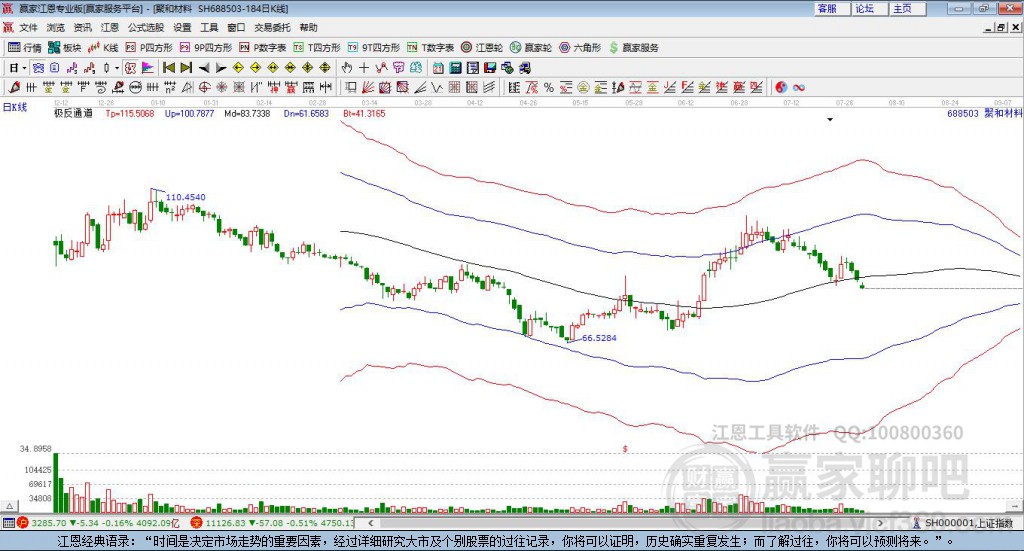1024x551 pixels.
Task: Click the floppy disk save icon
Action: 490,68
